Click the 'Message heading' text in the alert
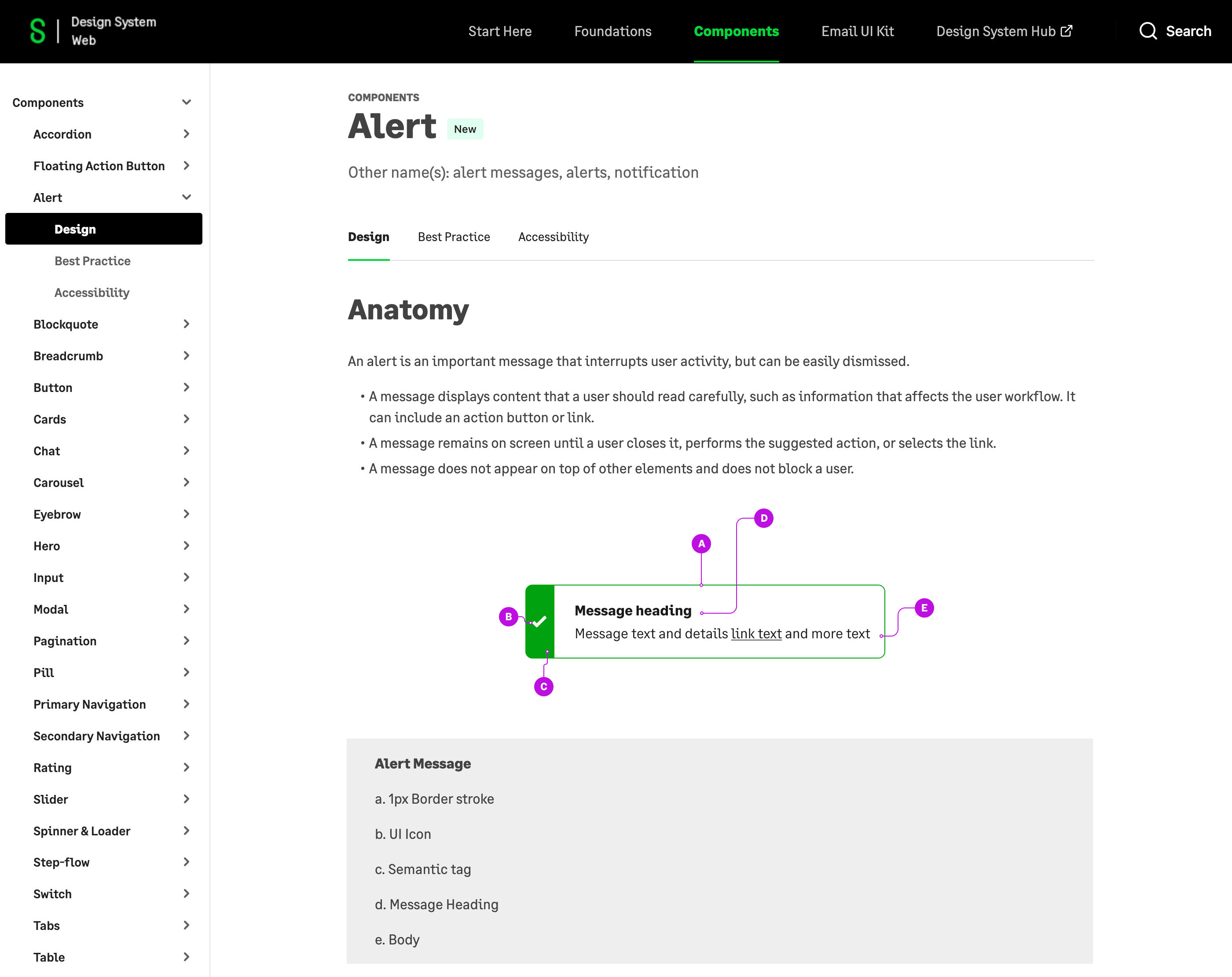1232x977 pixels. [x=633, y=611]
